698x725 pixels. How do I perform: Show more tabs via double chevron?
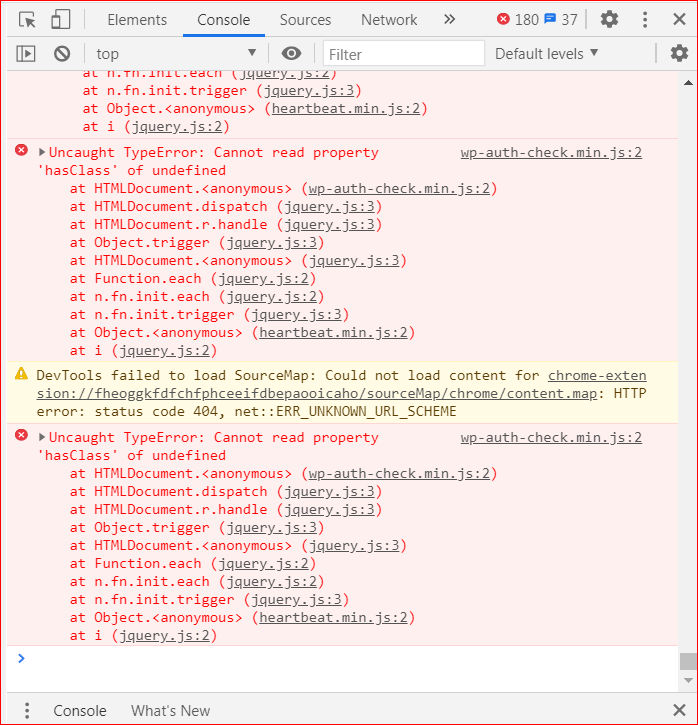click(449, 19)
